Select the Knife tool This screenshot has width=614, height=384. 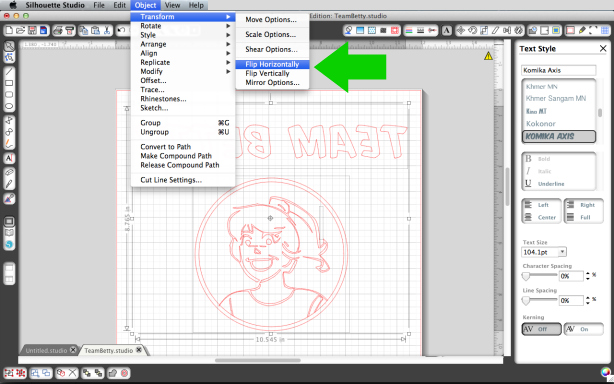(x=9, y=184)
